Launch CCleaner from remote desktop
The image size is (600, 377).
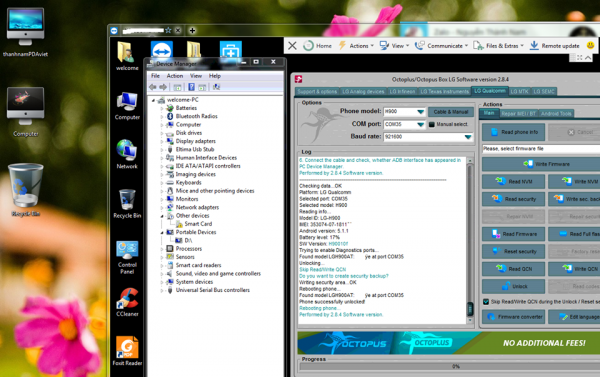pyautogui.click(x=127, y=302)
